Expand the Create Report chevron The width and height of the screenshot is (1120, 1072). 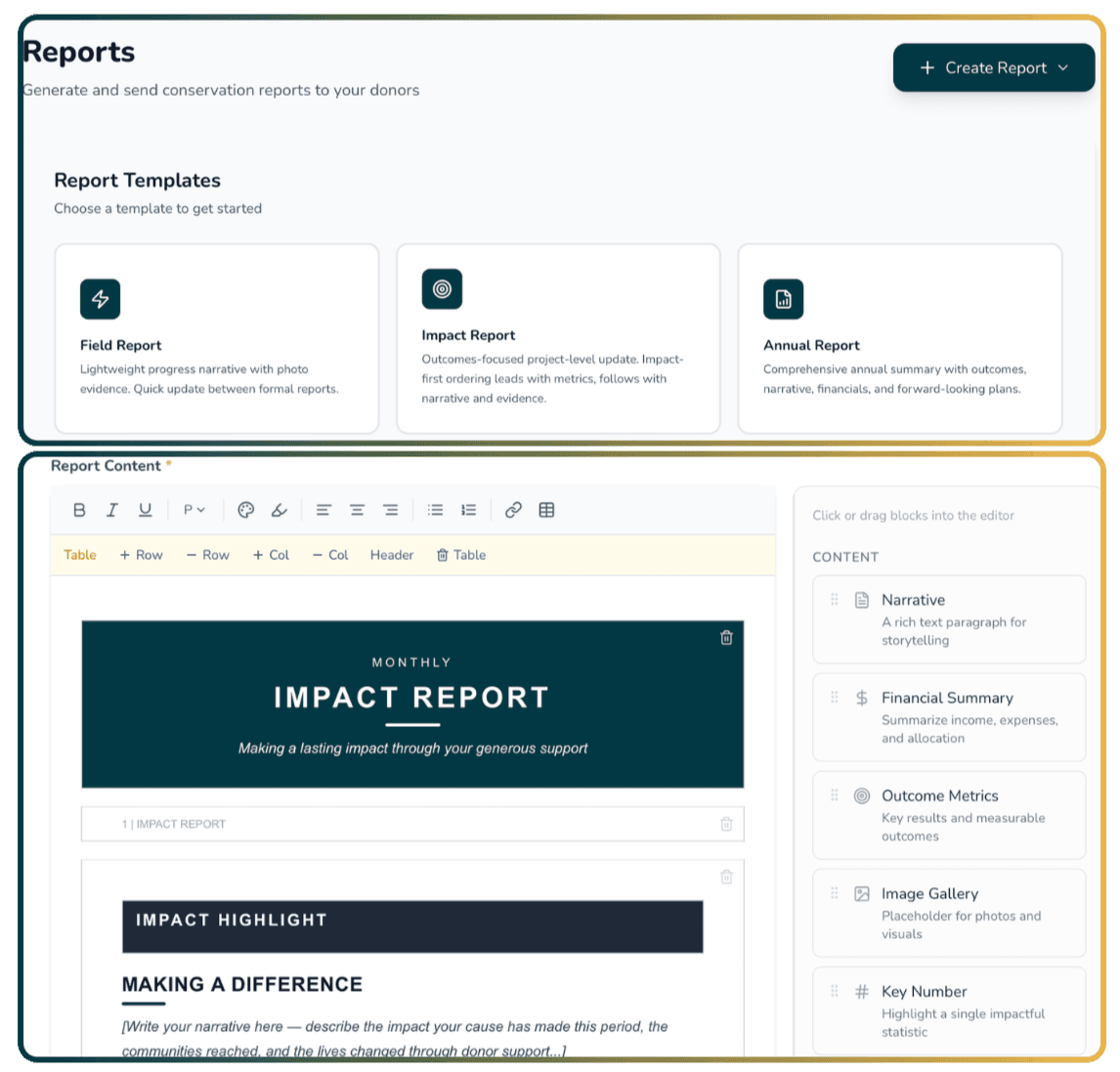click(1063, 67)
